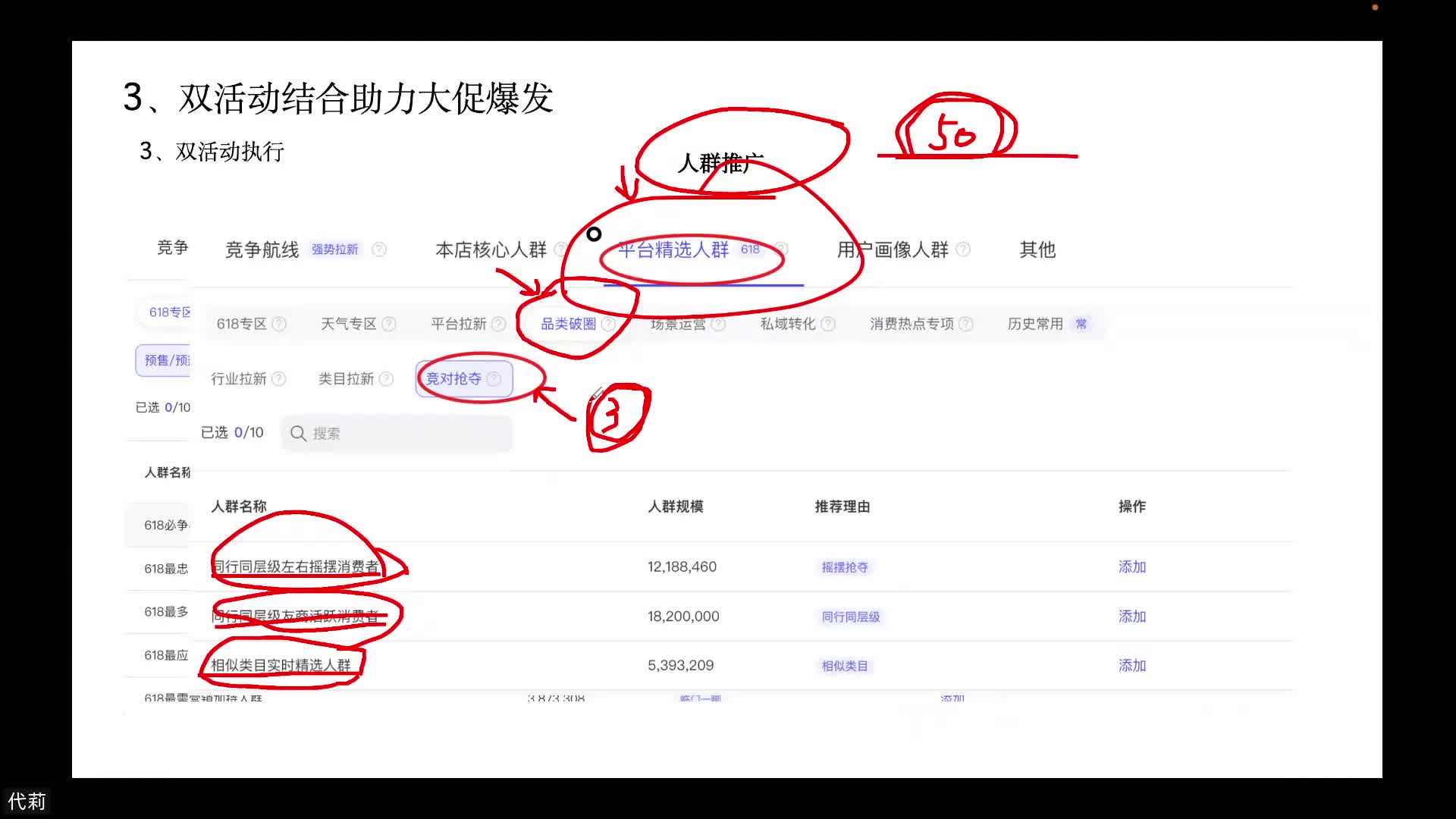Select the 历史常用 category filter
The height and width of the screenshot is (819, 1456).
[1035, 324]
